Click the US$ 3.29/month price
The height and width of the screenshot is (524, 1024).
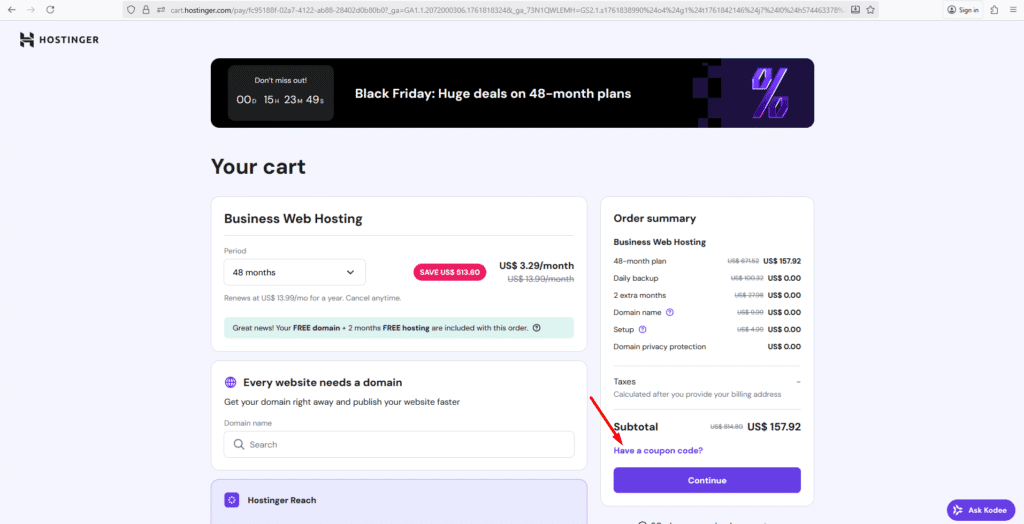pyautogui.click(x=537, y=266)
